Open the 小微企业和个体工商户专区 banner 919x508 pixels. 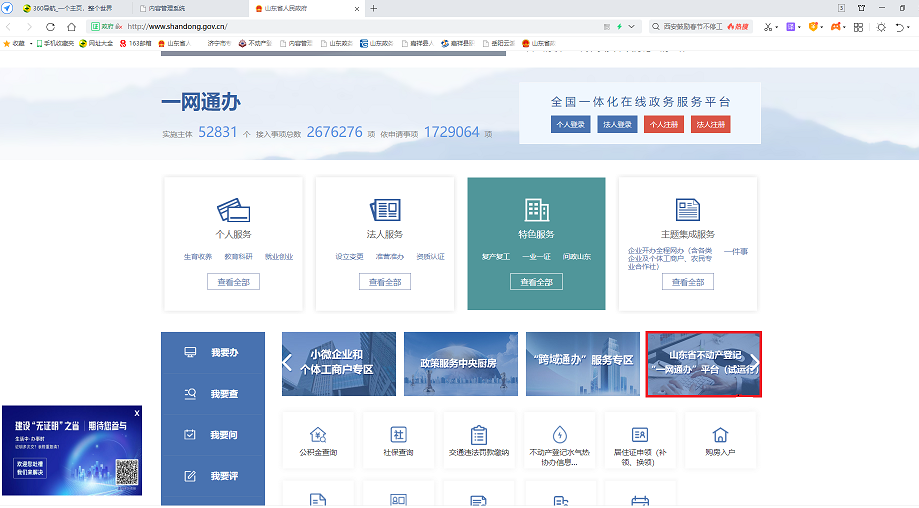click(339, 364)
